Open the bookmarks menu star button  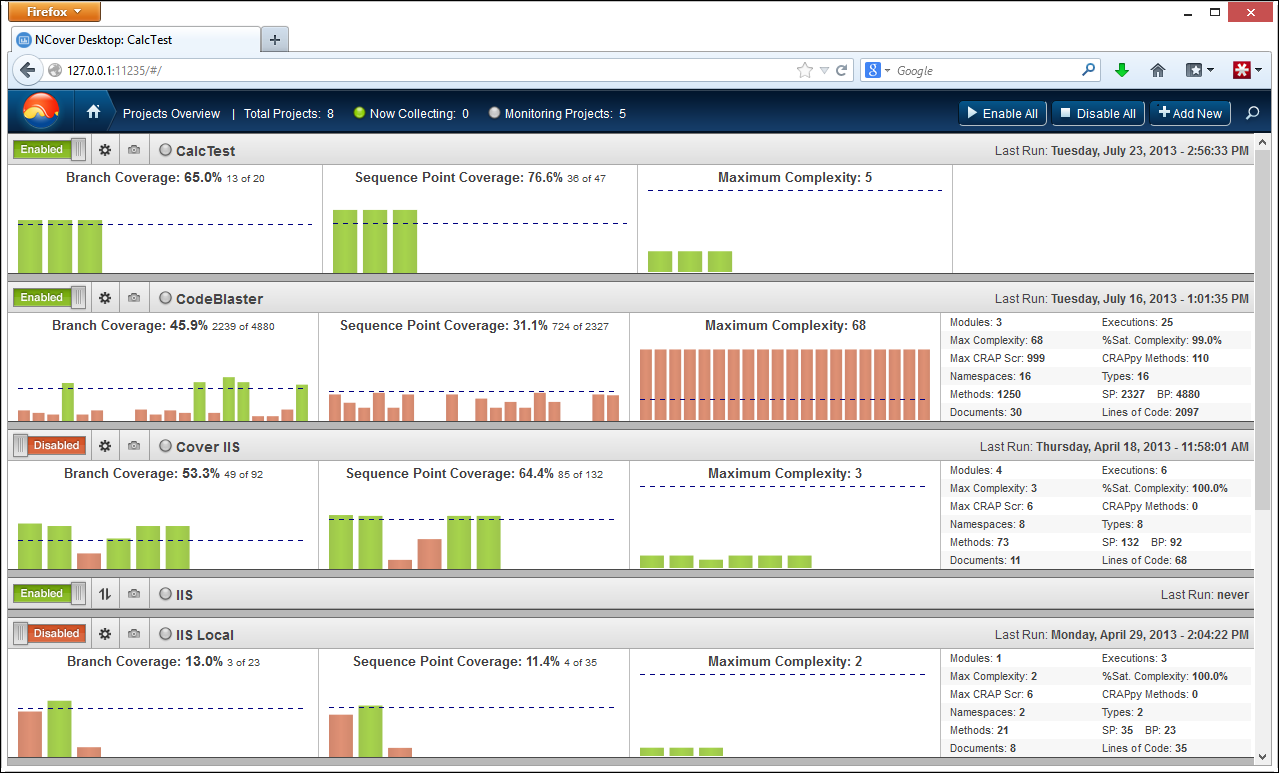[x=1199, y=70]
